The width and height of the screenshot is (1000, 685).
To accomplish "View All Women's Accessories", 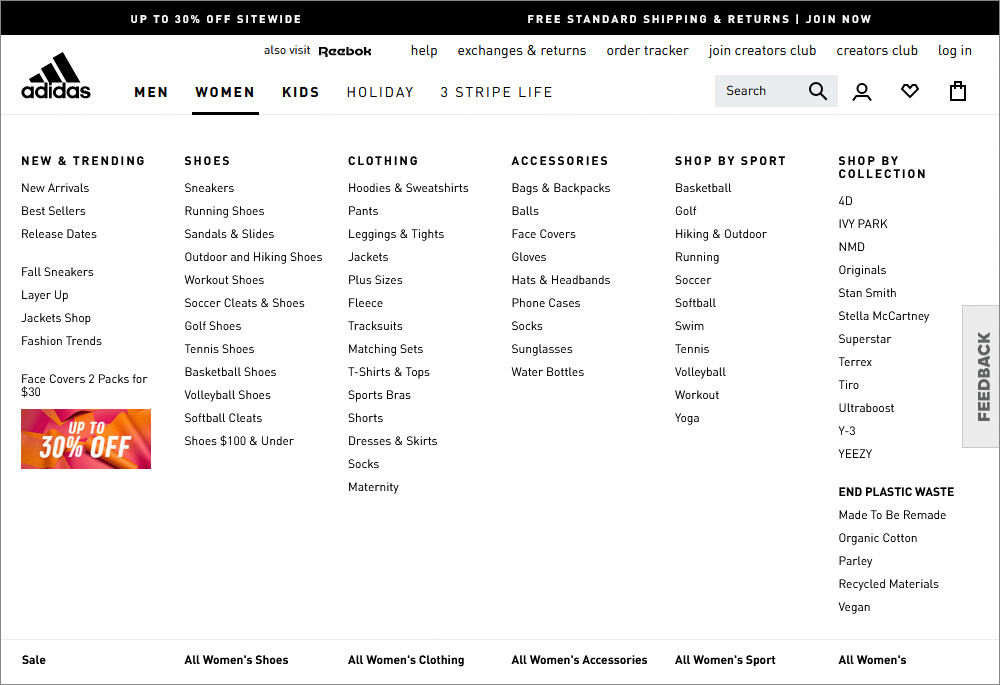I will click(579, 660).
